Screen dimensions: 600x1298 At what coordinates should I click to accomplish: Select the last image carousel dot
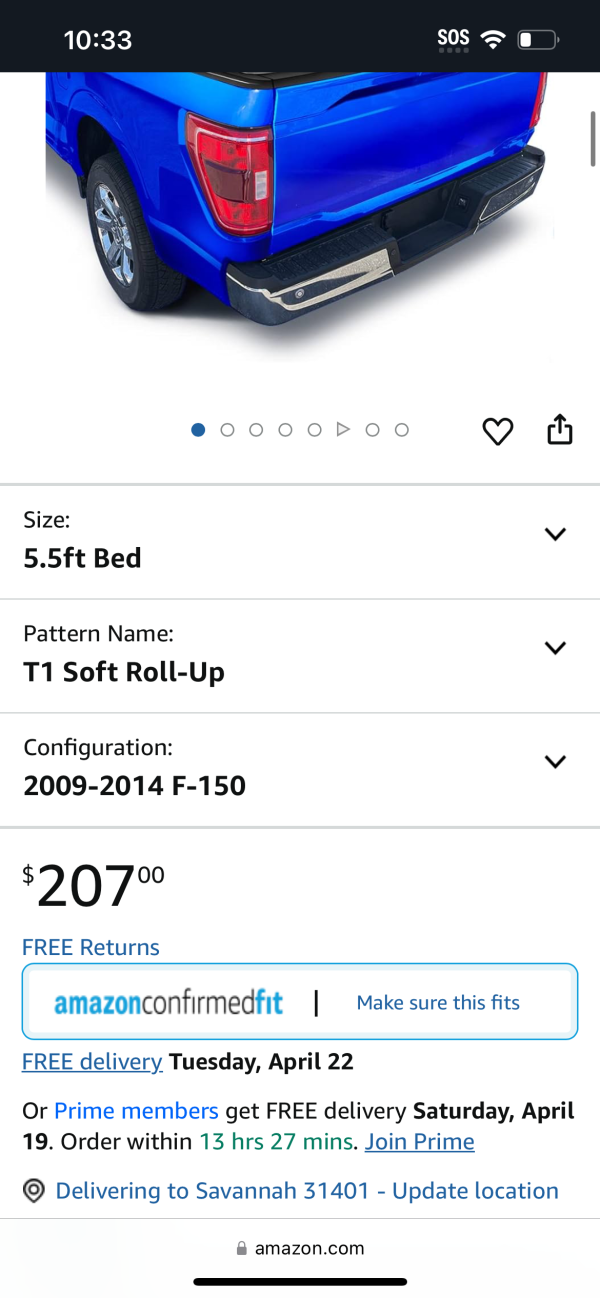402,430
